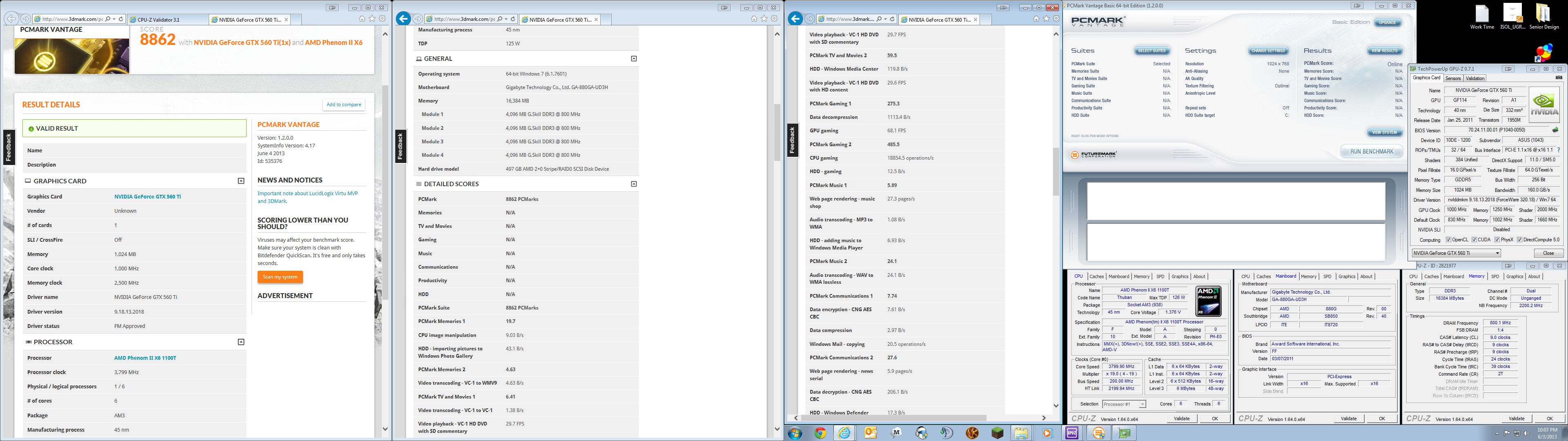Open the SPD tab in the middle CPU-Z
The width and height of the screenshot is (1568, 441).
pos(1327,276)
